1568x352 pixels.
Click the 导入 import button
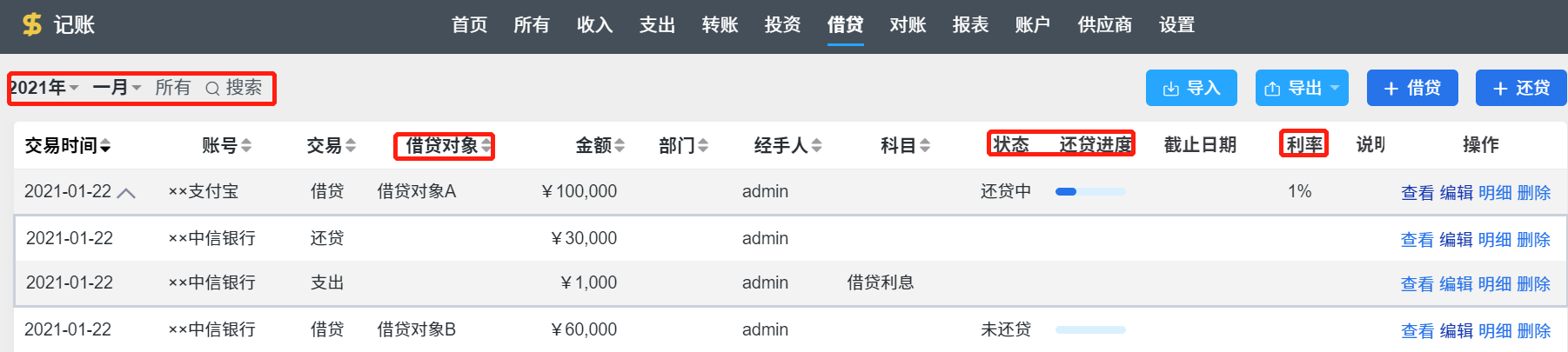[1191, 88]
